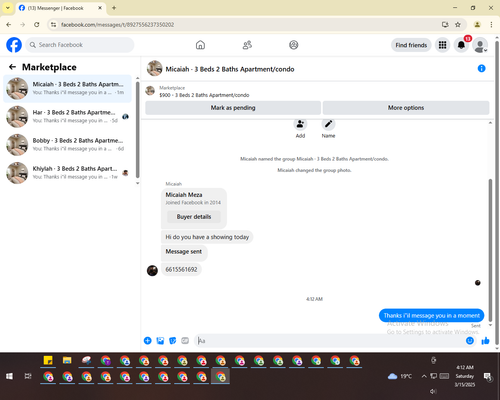Viewport: 500px width, 400px height.
Task: Click the Micaiah chat header title
Action: click(x=230, y=69)
